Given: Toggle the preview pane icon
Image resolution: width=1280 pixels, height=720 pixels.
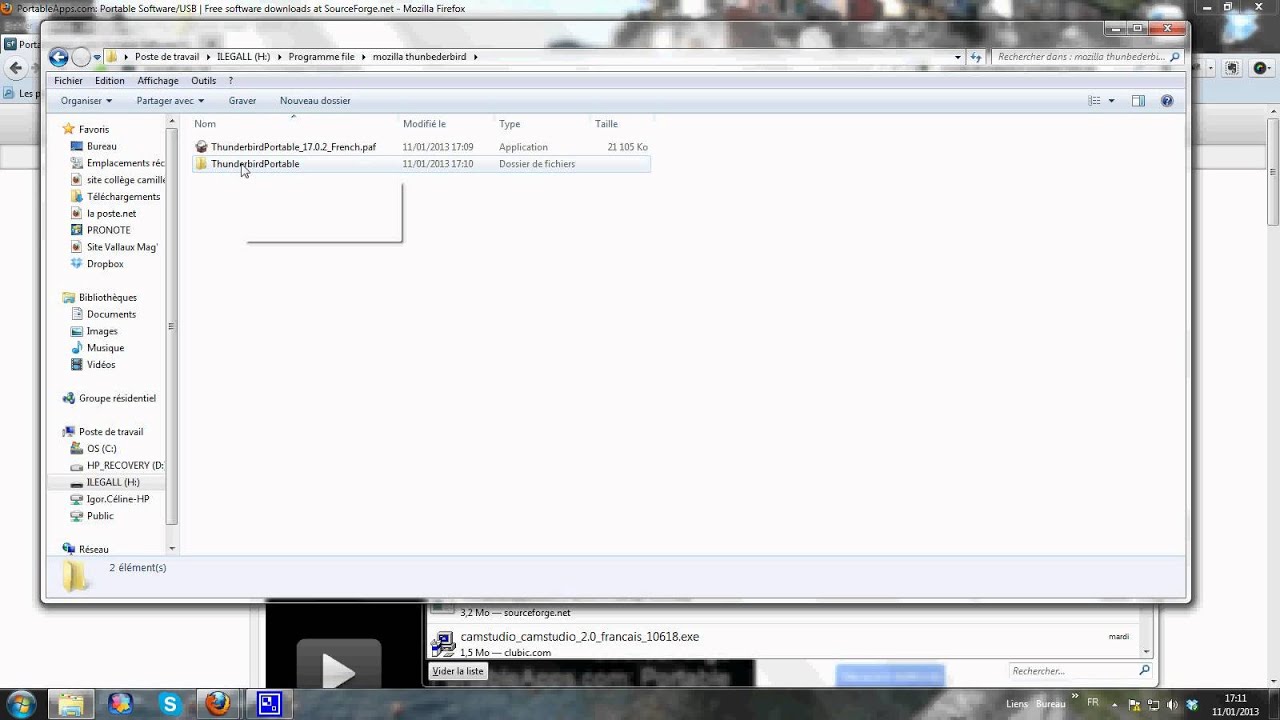Looking at the screenshot, I should click(x=1138, y=101).
